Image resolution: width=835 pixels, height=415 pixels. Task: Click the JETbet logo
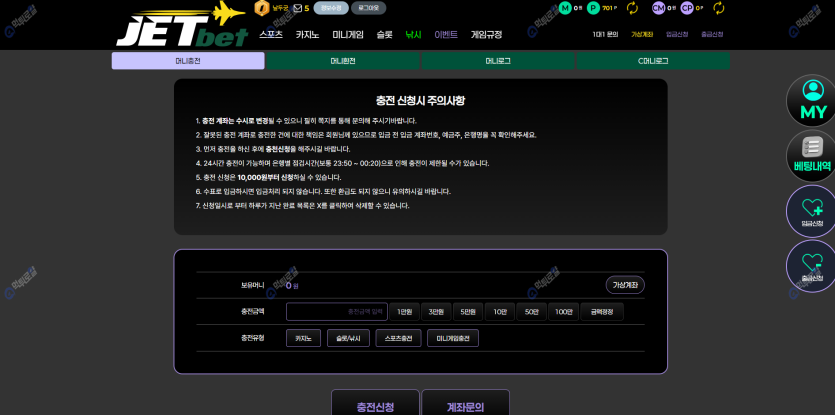coord(181,26)
